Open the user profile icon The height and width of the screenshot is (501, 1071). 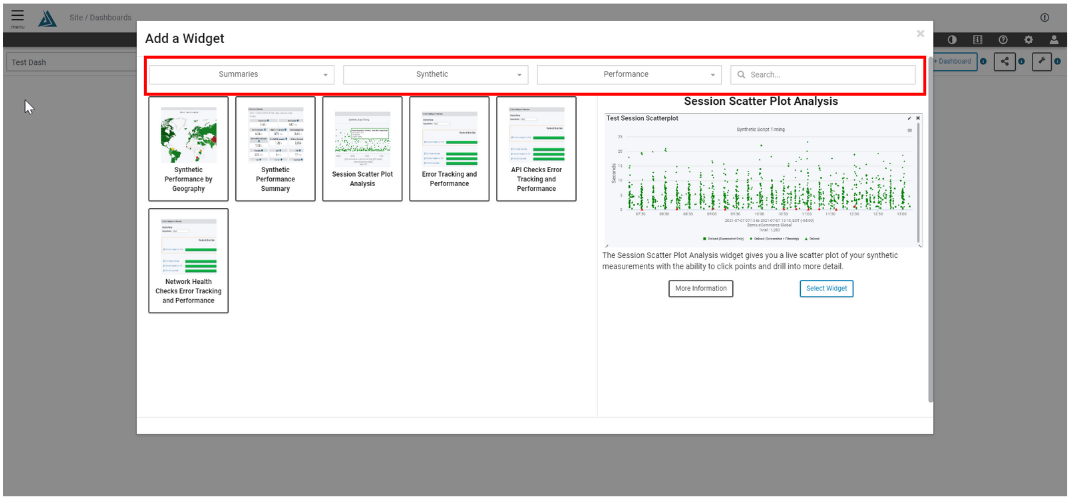[x=1054, y=39]
